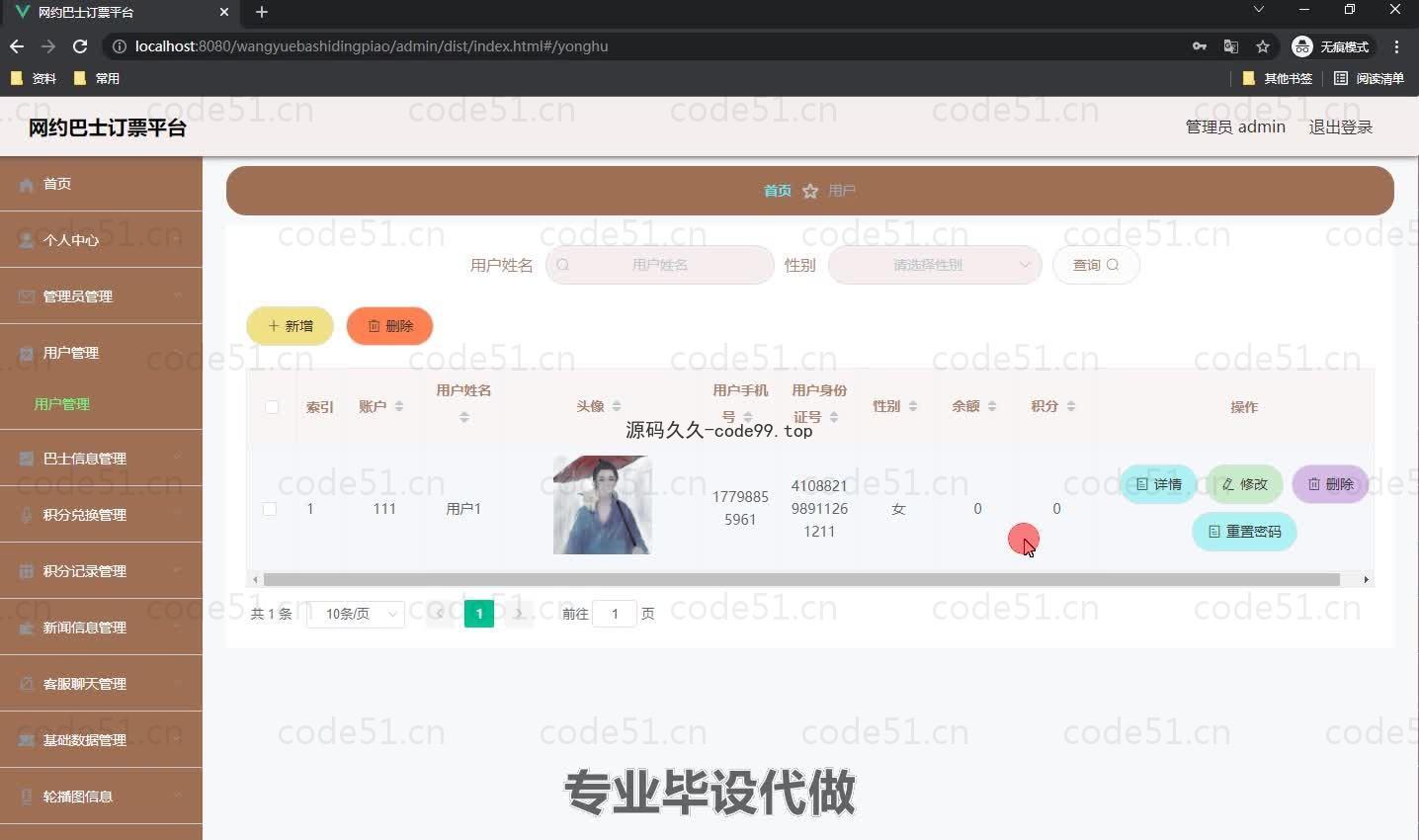Screen dimensions: 1419x840
Task: Click scrollbar left arrow under table
Action: [255, 580]
